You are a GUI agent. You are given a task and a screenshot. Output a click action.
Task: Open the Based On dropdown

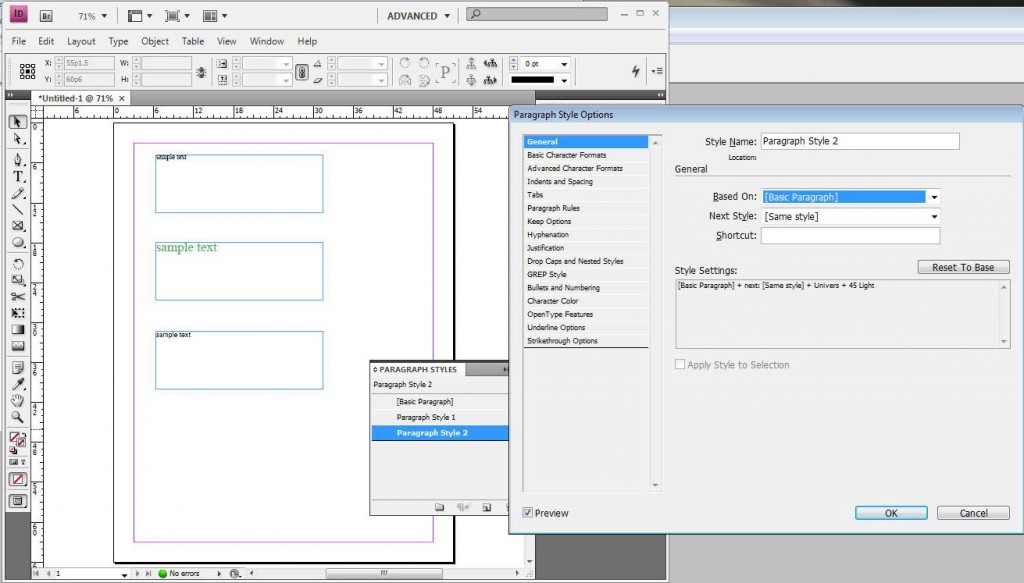click(x=935, y=197)
